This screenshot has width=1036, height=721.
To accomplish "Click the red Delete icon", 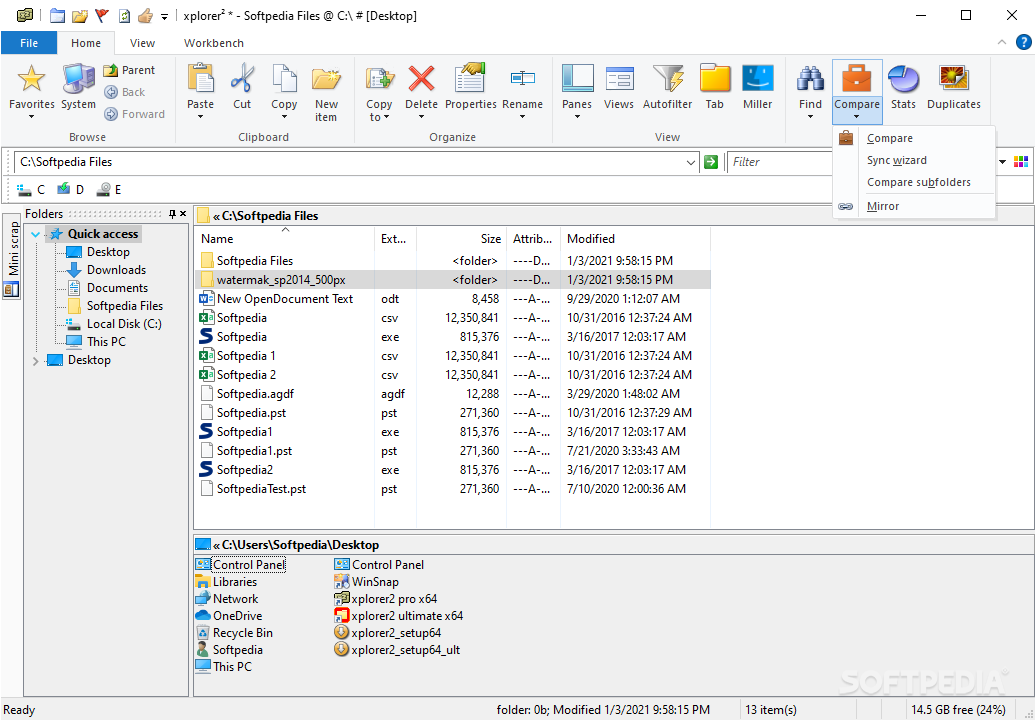I will (x=422, y=79).
